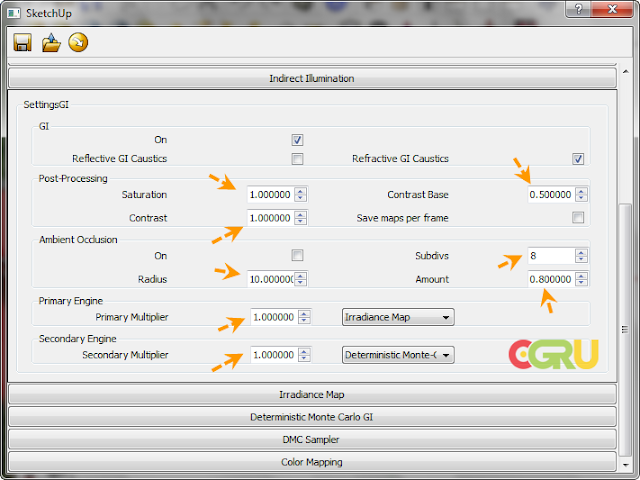Click the scrollbar down arrow
The width and height of the screenshot is (640, 480).
tap(625, 465)
